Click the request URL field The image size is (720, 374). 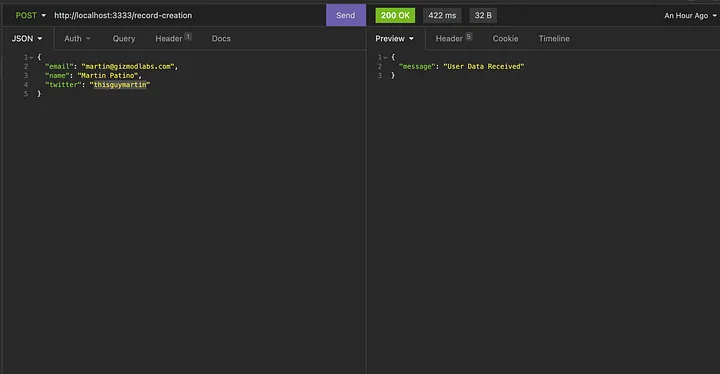(188, 15)
